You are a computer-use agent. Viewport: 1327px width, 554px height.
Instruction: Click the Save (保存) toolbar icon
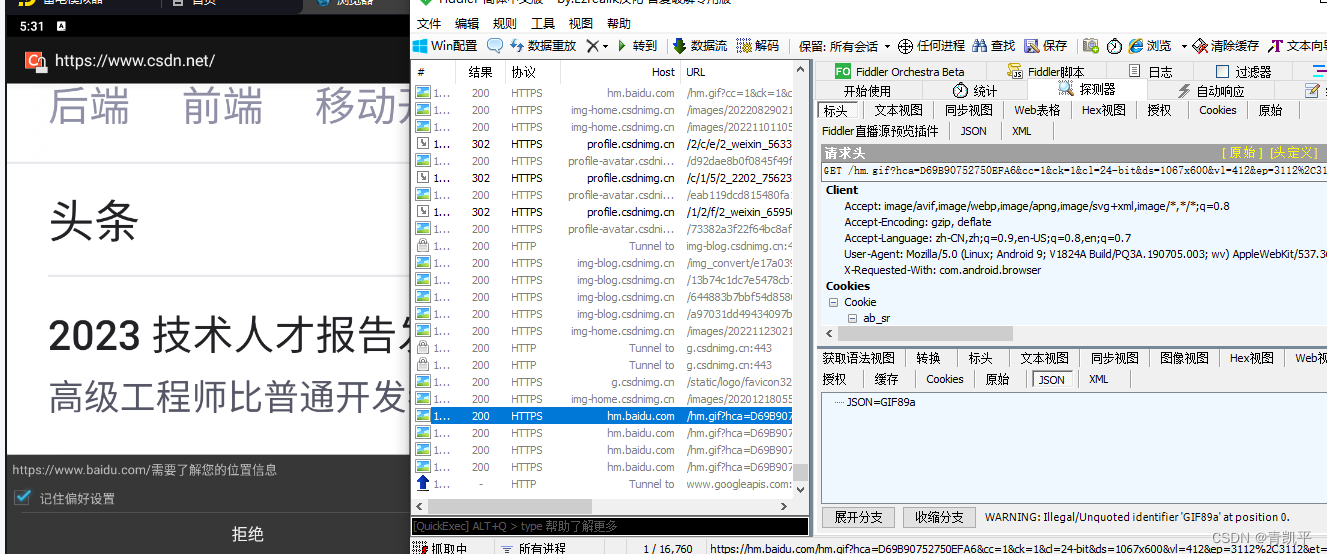pos(1031,46)
